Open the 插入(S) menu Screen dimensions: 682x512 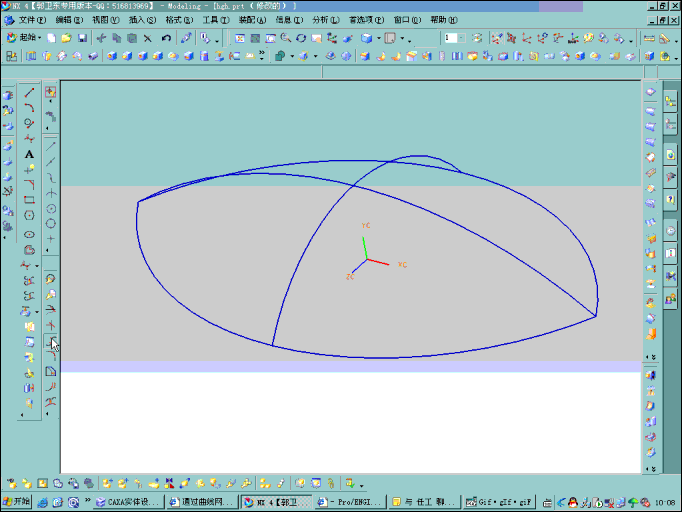[x=142, y=20]
